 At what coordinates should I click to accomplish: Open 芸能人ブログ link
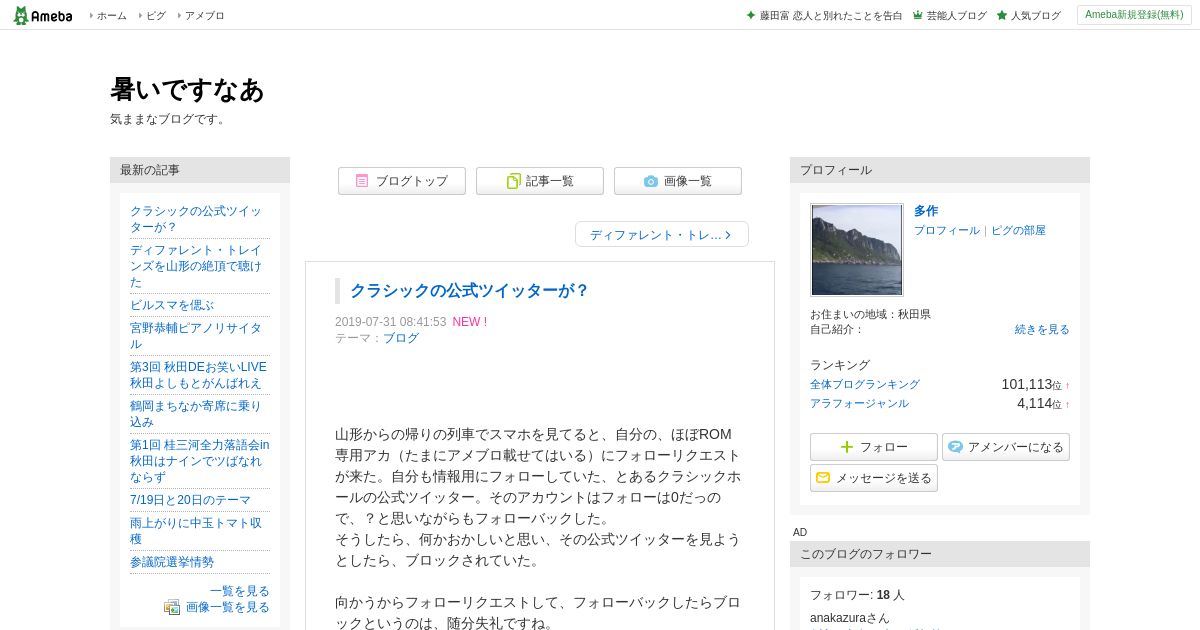click(x=956, y=16)
